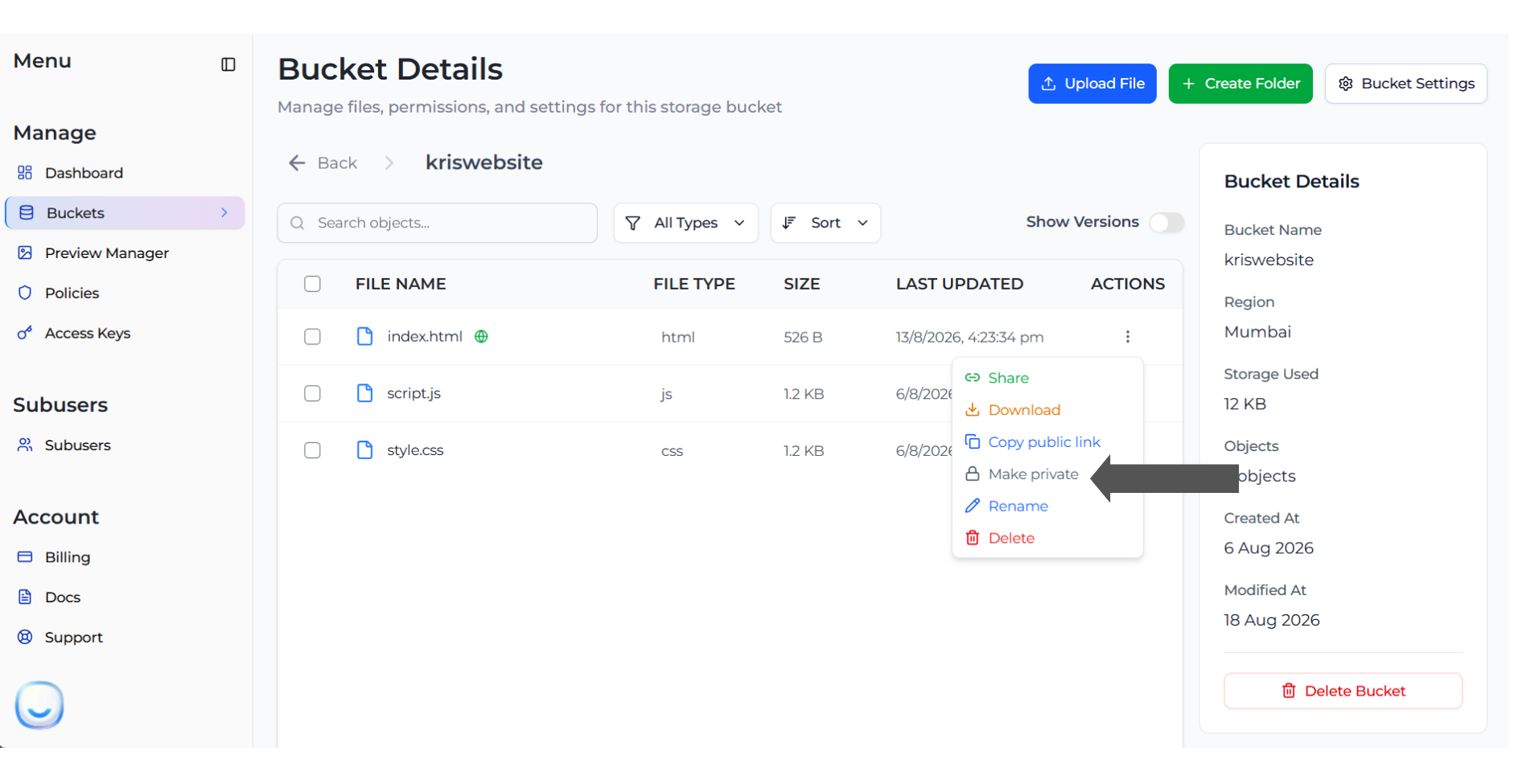Select the script.js row checkbox

click(x=312, y=393)
